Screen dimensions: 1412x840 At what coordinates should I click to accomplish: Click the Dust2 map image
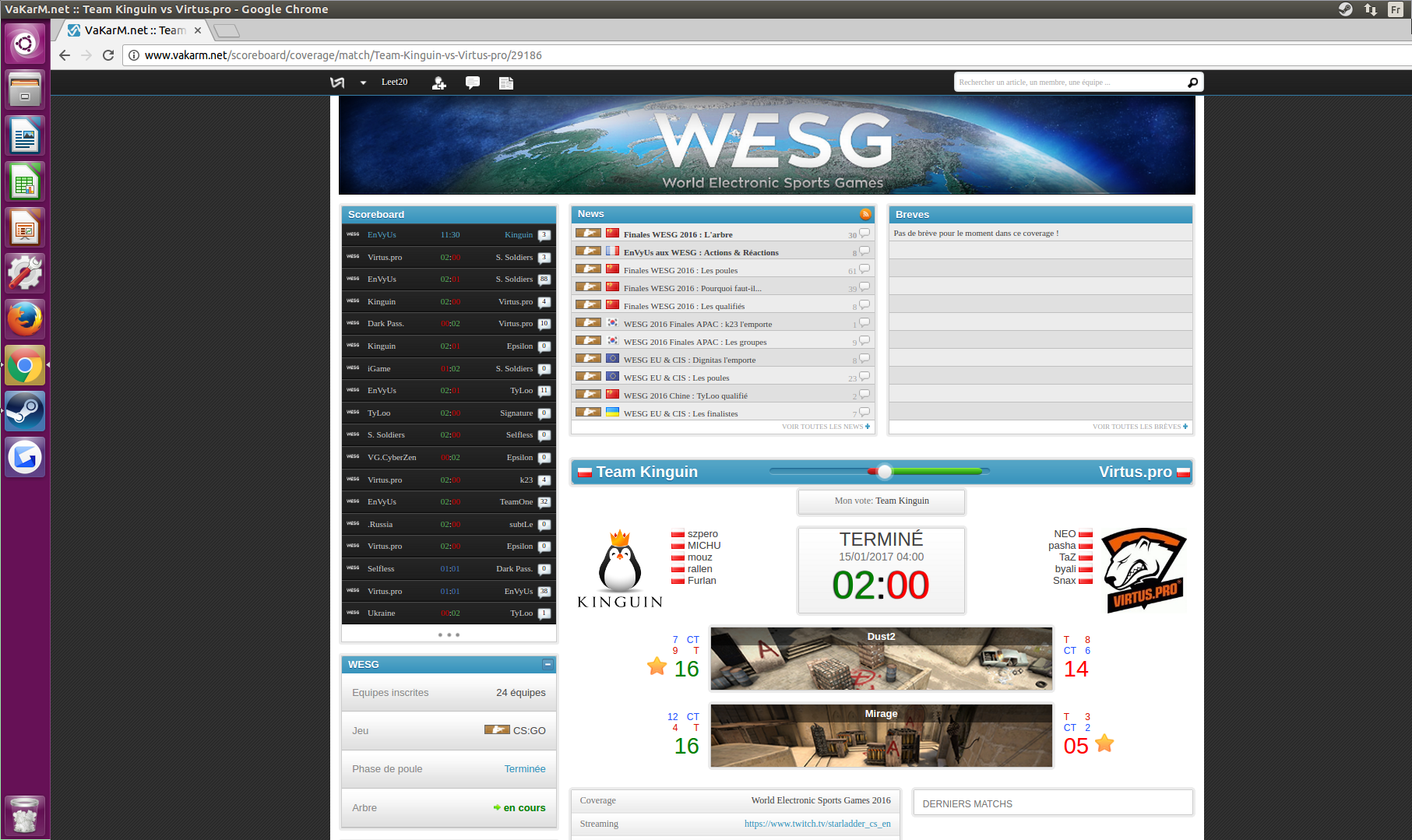(882, 659)
